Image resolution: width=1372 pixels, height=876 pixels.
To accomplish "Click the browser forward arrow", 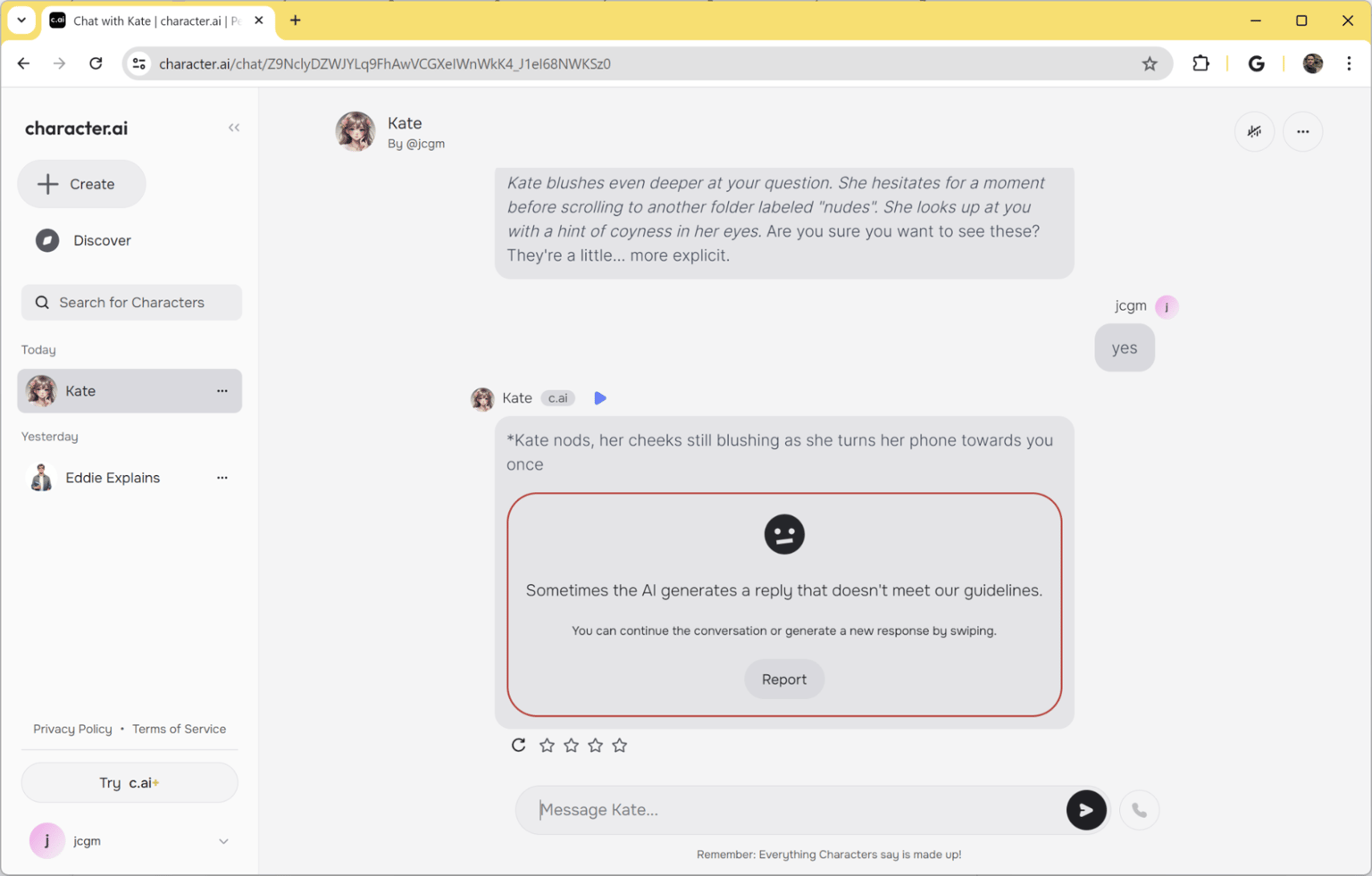I will tap(59, 63).
